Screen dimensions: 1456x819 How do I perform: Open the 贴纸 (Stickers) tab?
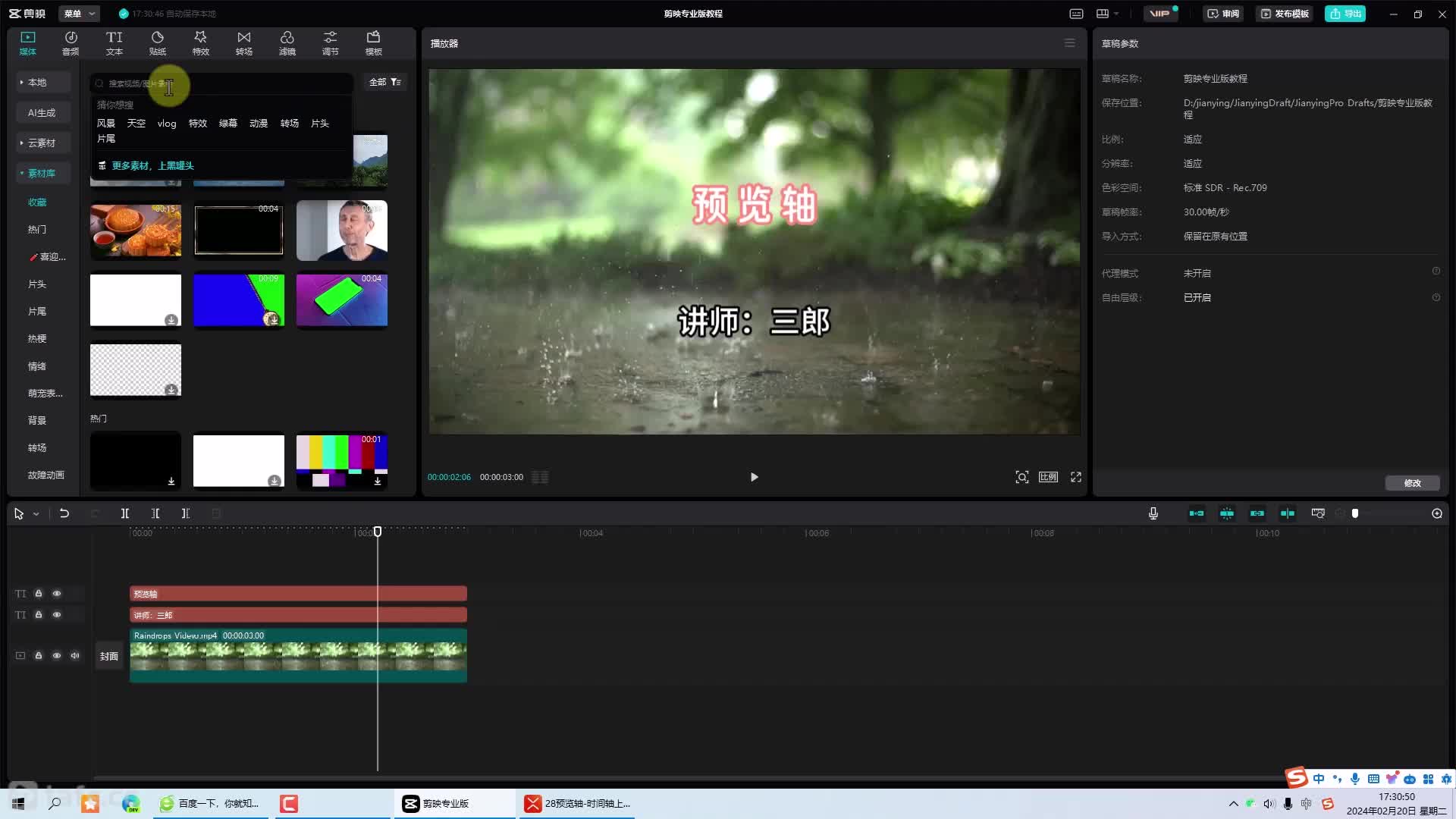click(x=157, y=43)
